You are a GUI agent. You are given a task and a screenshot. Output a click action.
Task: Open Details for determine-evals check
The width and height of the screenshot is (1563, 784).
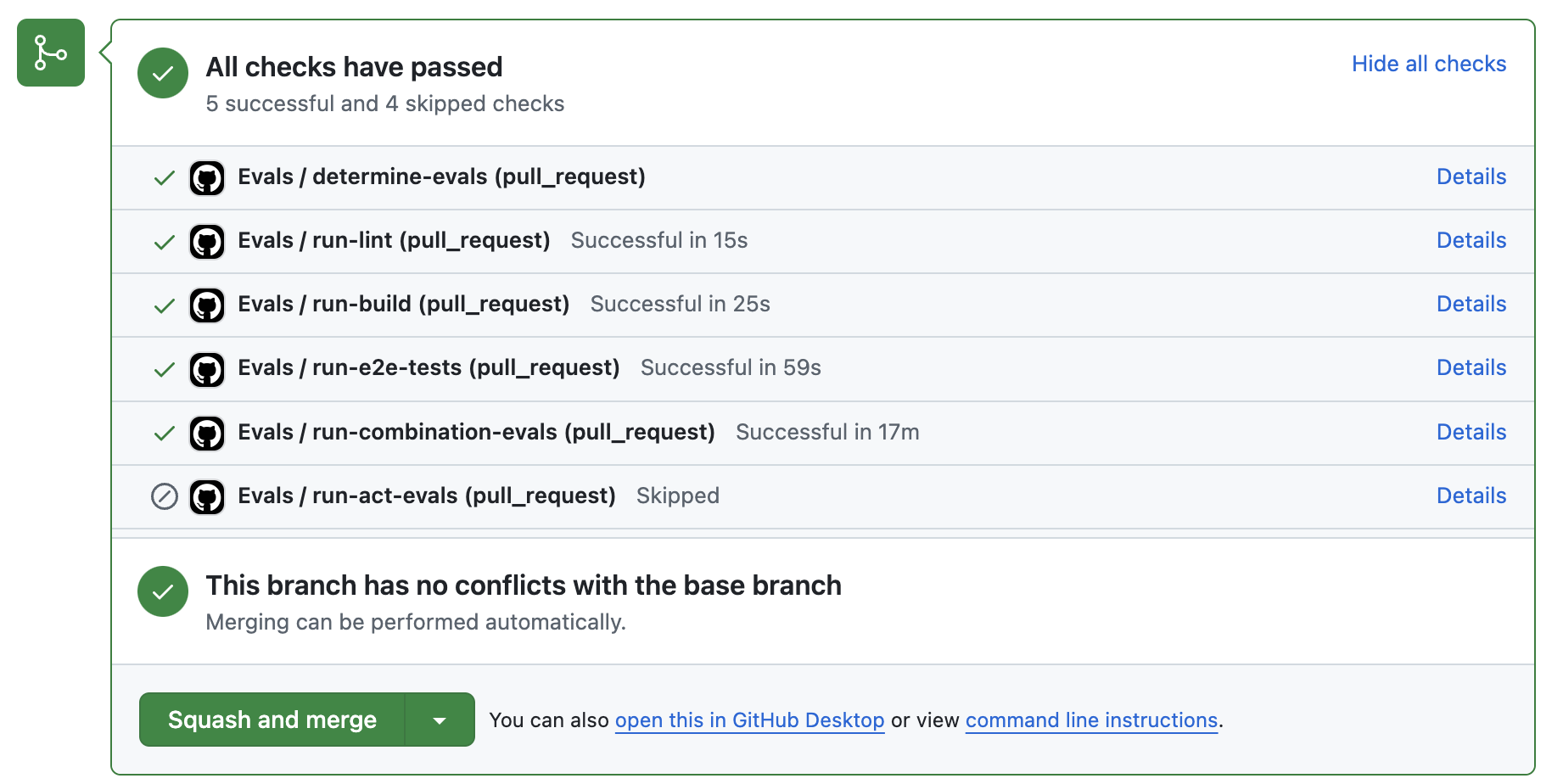point(1471,176)
